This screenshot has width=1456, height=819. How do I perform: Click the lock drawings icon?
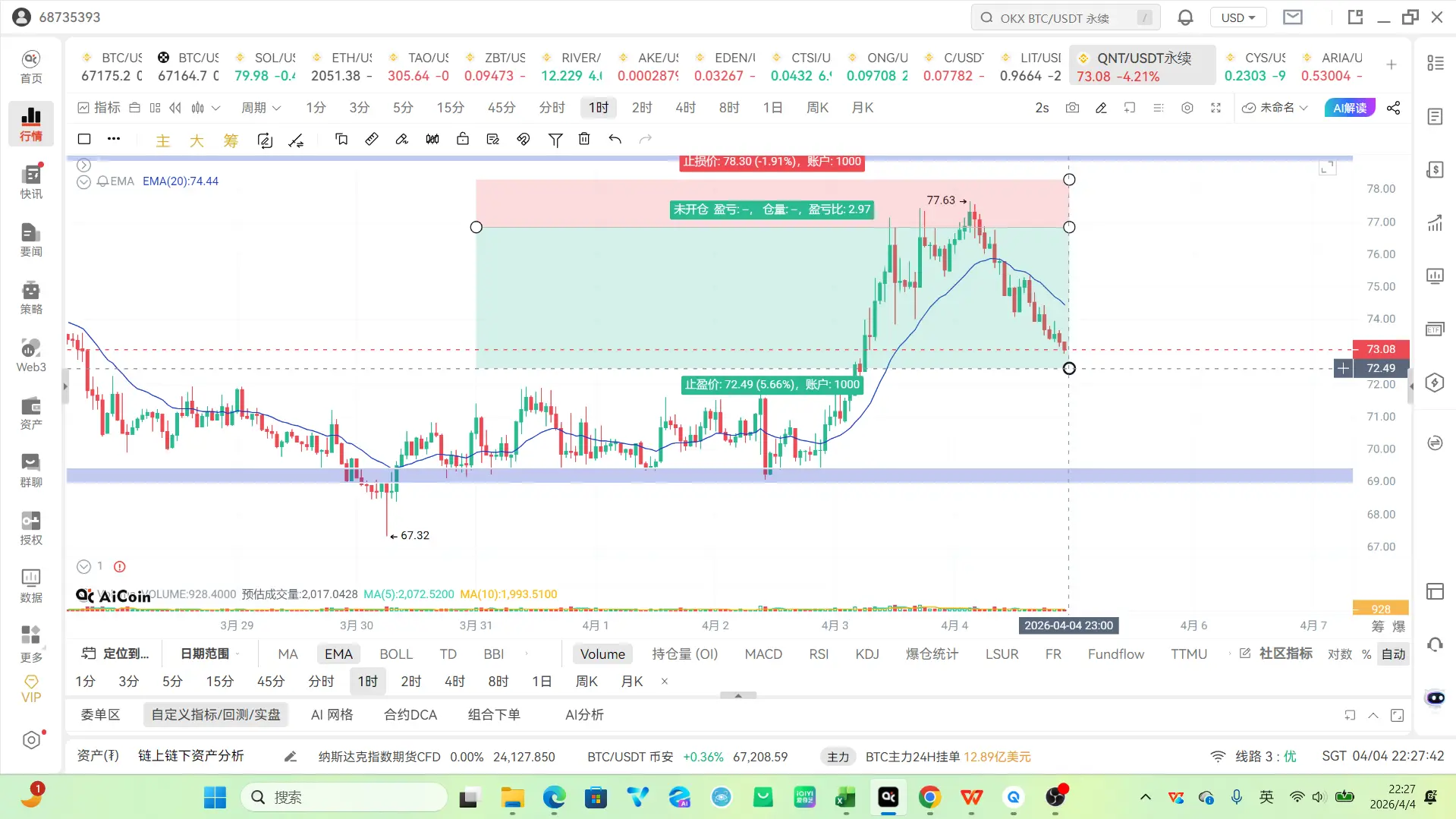[463, 139]
